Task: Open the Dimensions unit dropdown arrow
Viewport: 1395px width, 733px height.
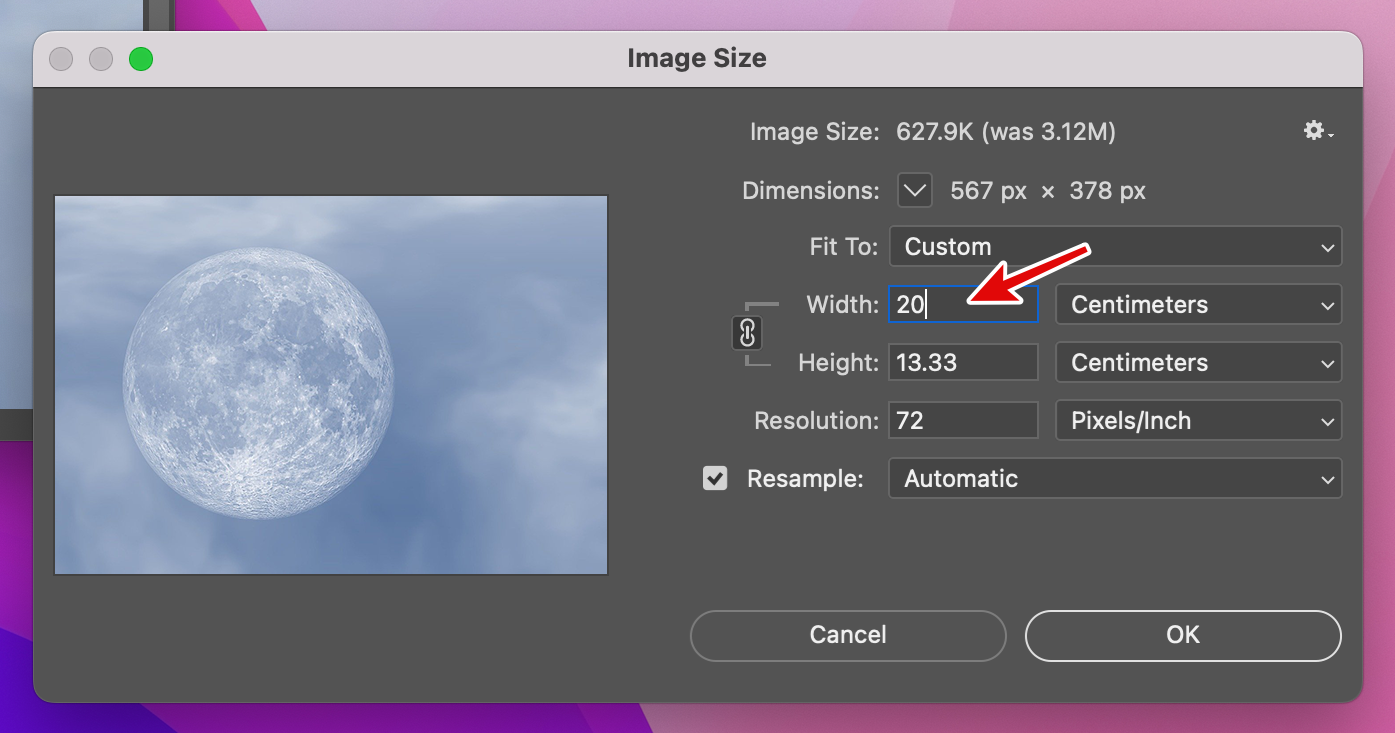Action: tap(915, 190)
